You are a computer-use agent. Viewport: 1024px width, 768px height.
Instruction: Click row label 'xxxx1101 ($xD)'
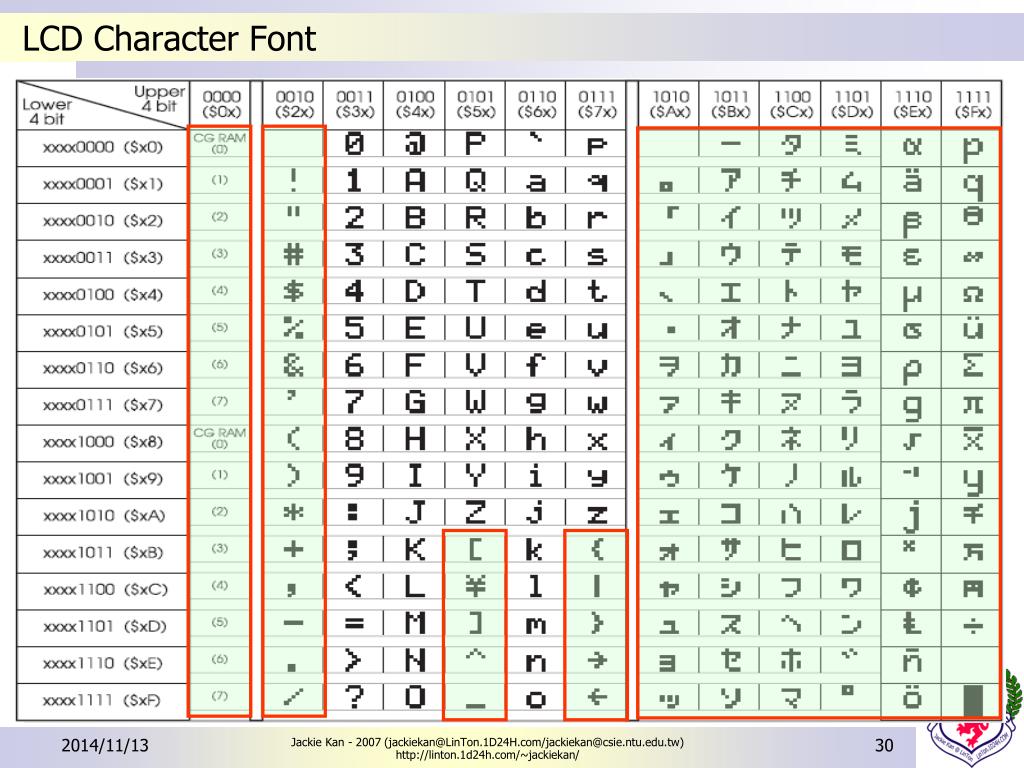(104, 626)
